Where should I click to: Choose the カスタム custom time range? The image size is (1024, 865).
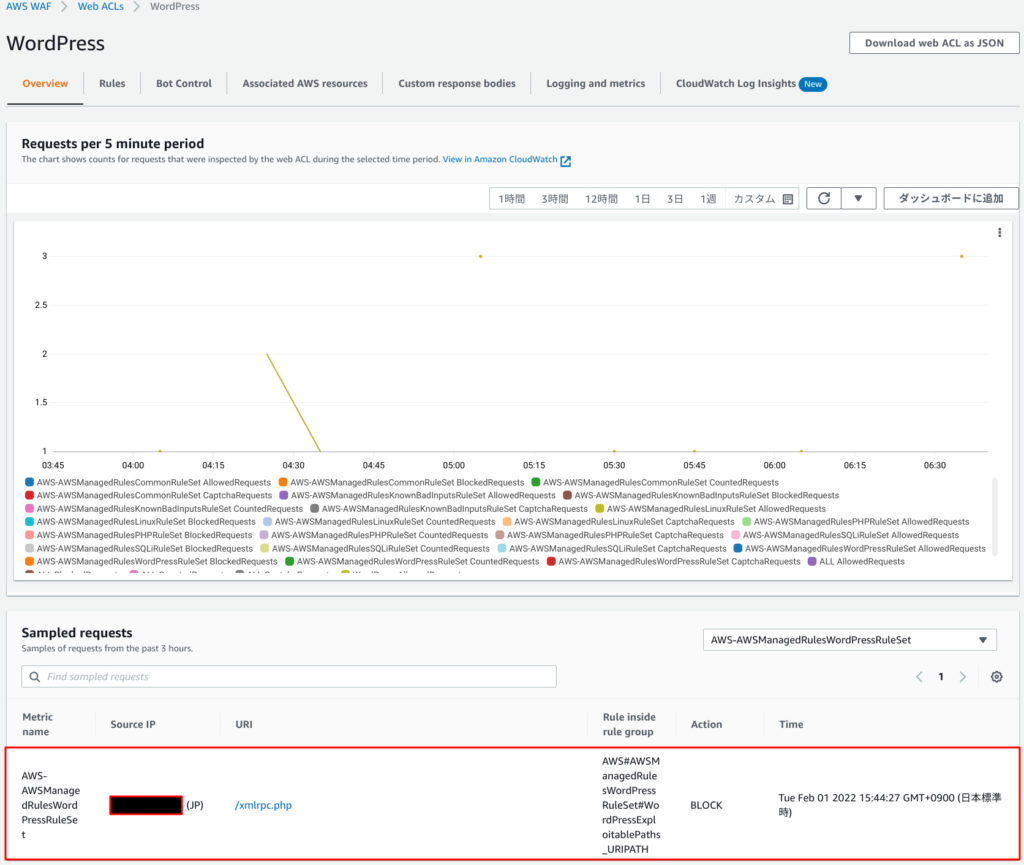754,199
